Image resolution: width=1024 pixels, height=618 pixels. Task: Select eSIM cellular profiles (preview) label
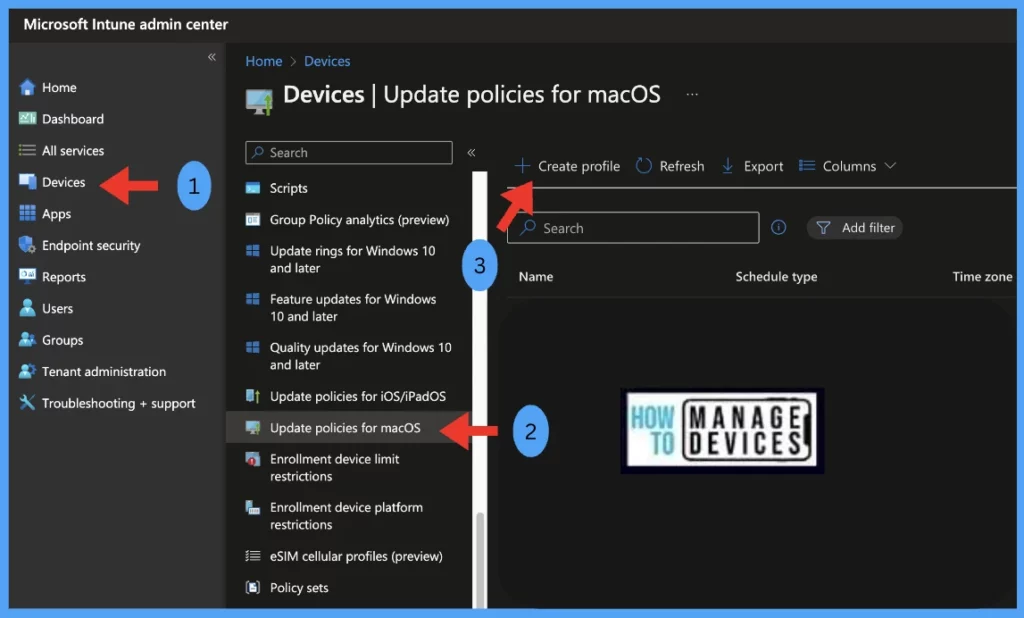coord(356,556)
